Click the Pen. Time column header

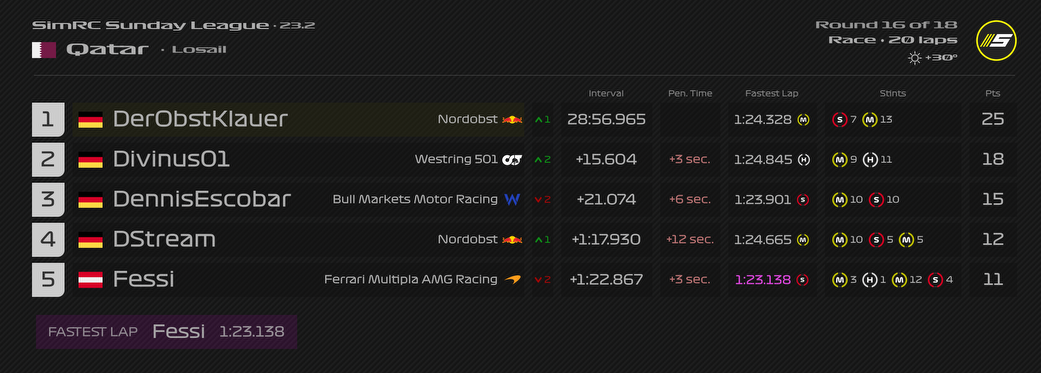(x=690, y=94)
